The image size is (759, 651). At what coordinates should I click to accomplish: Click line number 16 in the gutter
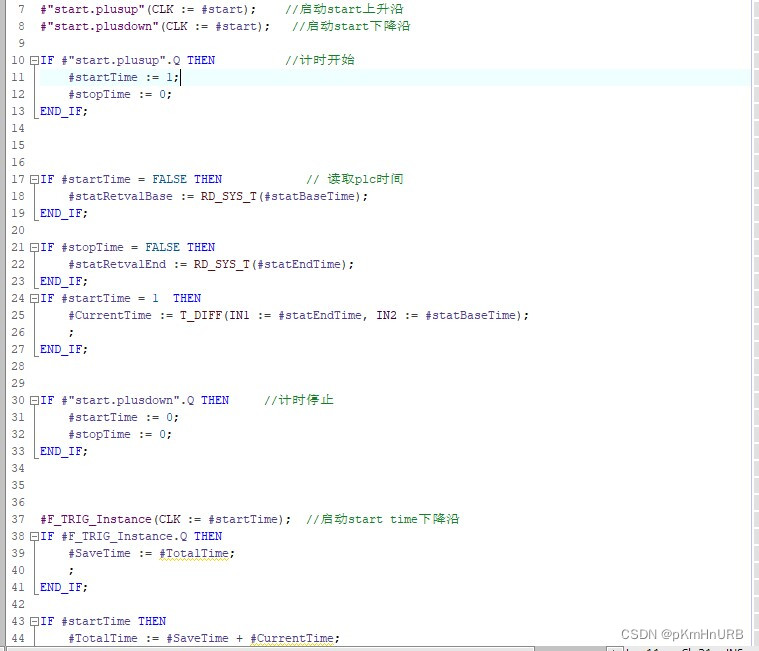pyautogui.click(x=18, y=162)
